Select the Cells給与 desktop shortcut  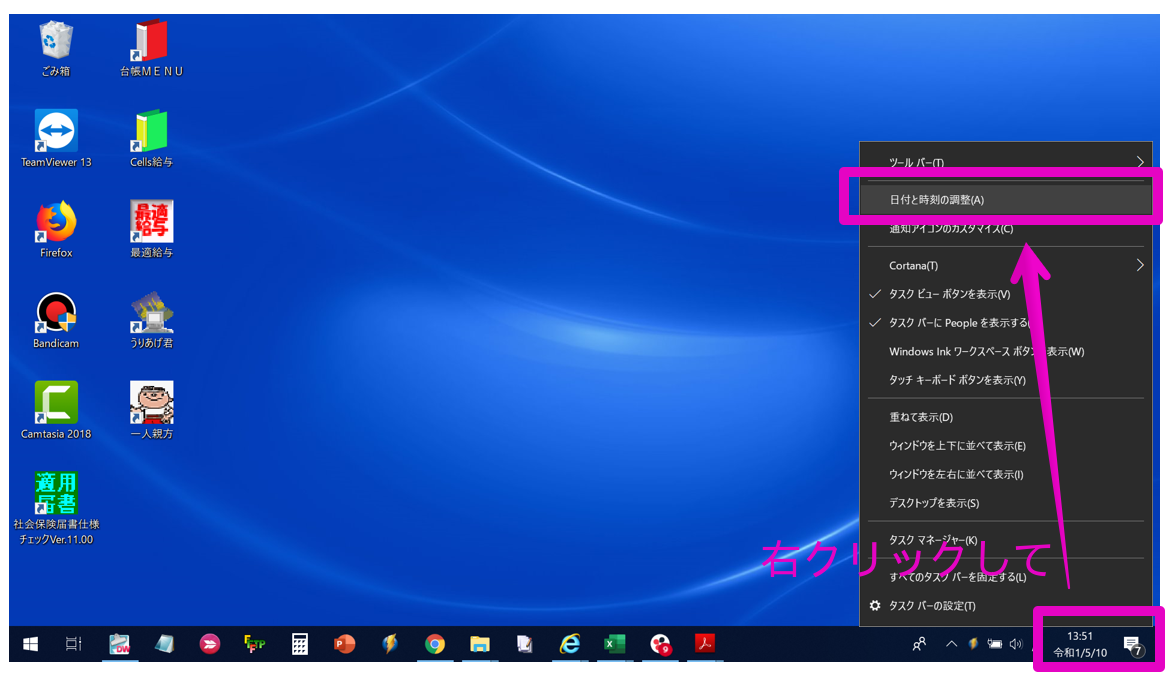tap(151, 139)
